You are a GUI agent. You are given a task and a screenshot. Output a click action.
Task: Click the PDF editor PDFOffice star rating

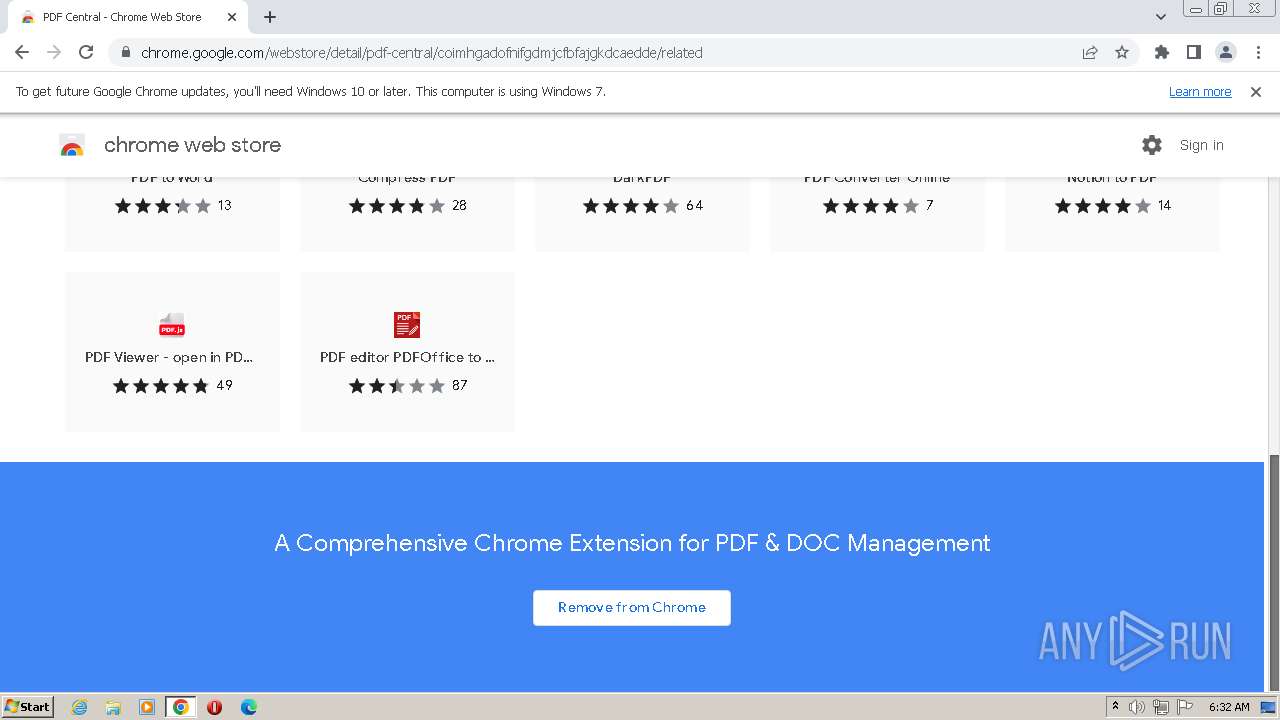[397, 386]
